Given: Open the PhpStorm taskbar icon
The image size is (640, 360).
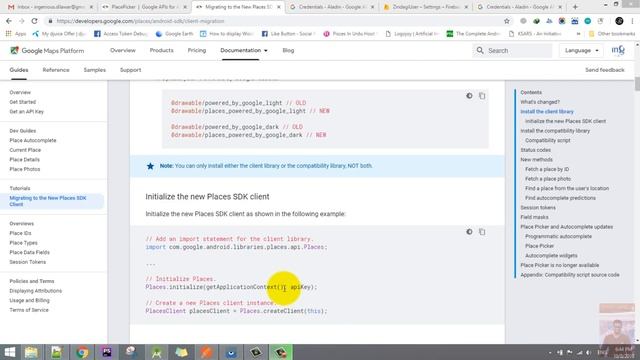Looking at the screenshot, I should point(107,352).
